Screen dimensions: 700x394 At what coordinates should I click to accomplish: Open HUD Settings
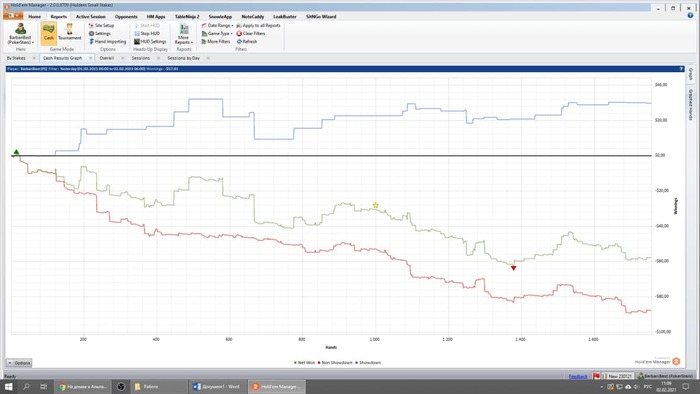click(150, 41)
